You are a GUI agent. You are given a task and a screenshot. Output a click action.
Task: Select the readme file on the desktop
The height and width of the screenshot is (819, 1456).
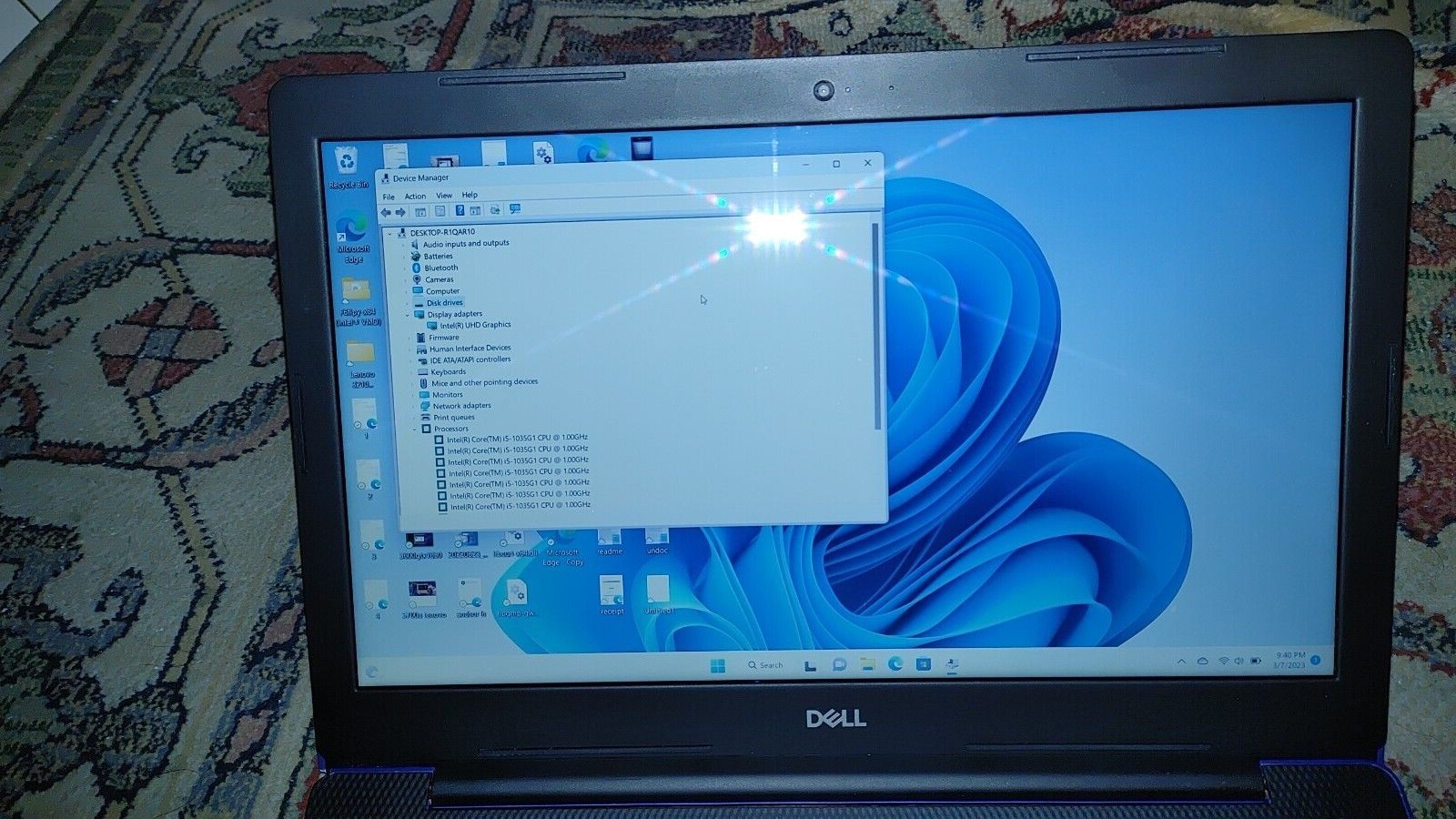(x=610, y=542)
